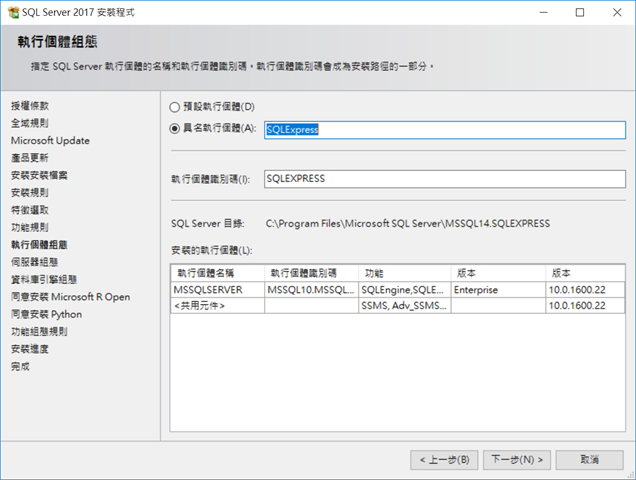
Task: Click the instance ID field containing SQLEXPRESS
Action: pyautogui.click(x=445, y=179)
